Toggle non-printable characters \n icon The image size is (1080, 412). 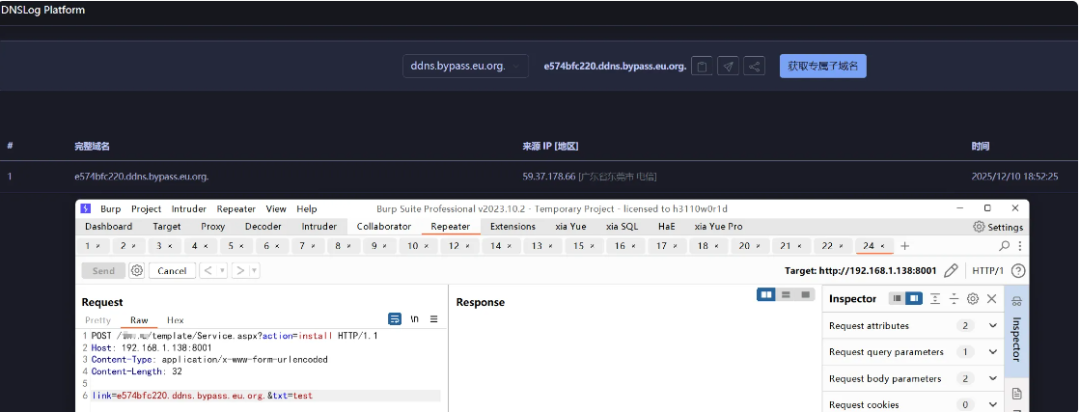415,319
